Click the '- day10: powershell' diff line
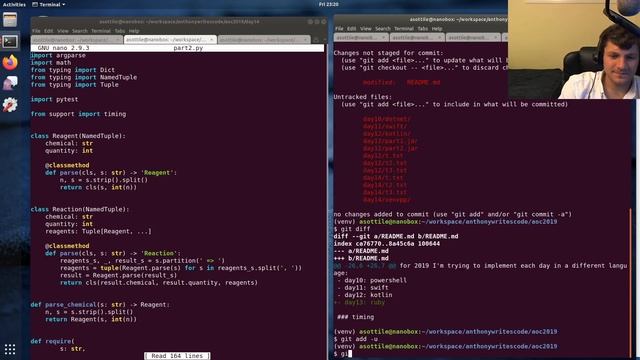This screenshot has width=640, height=360. (371, 280)
